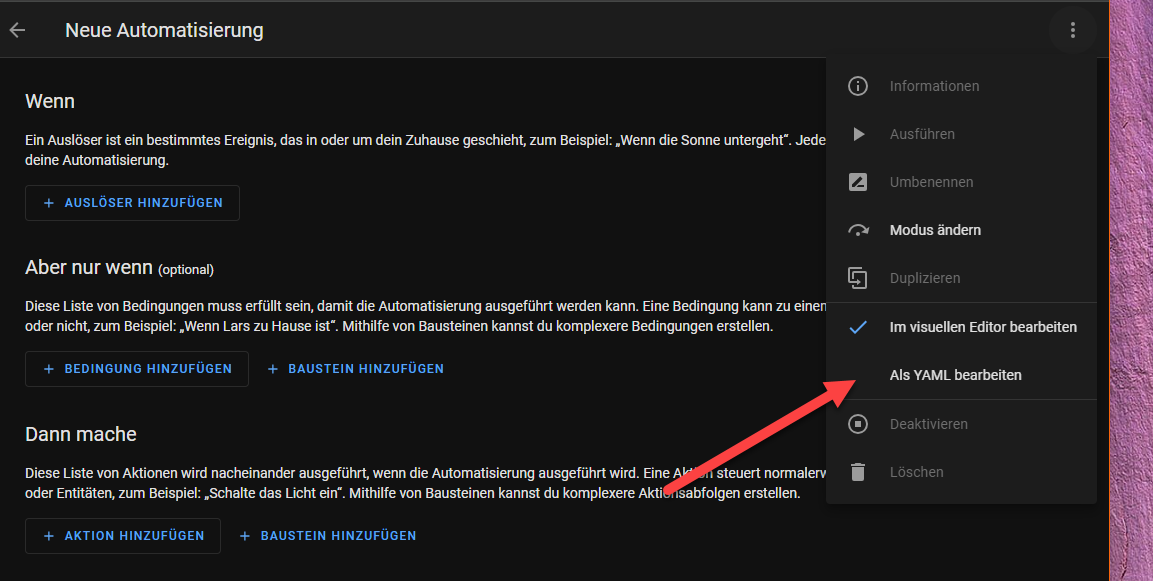Click the Deaktivieren stop icon
The image size is (1153, 581).
tap(857, 424)
